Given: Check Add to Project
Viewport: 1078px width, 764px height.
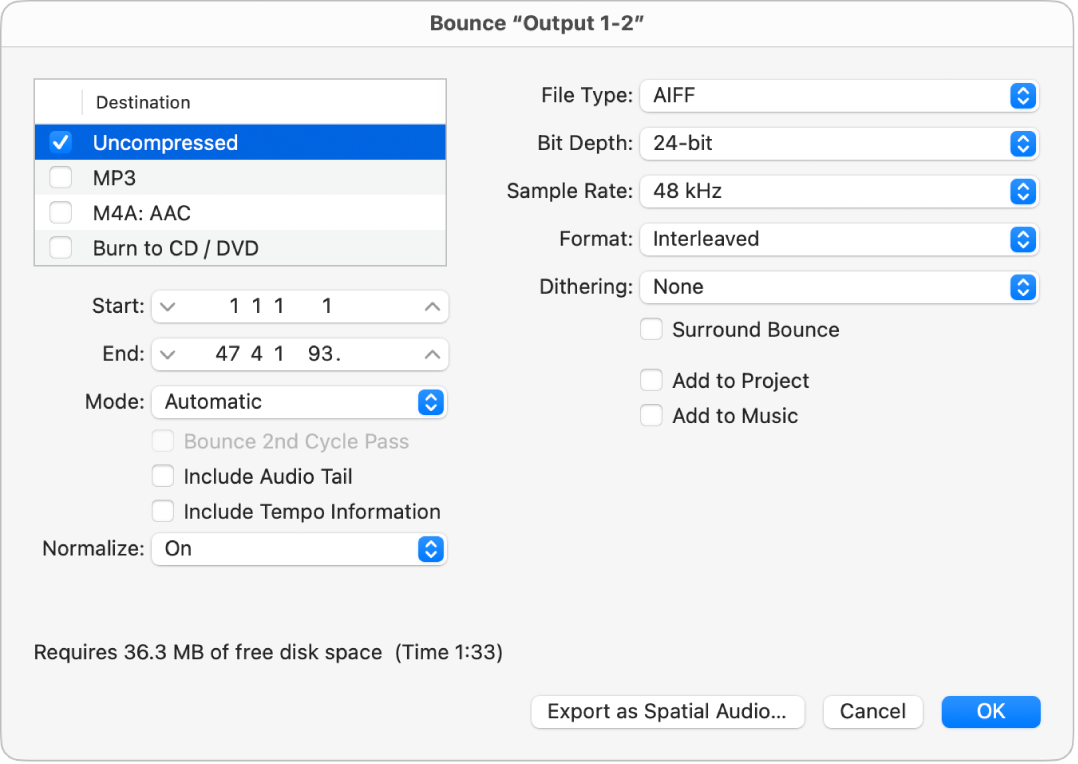Looking at the screenshot, I should coord(651,380).
